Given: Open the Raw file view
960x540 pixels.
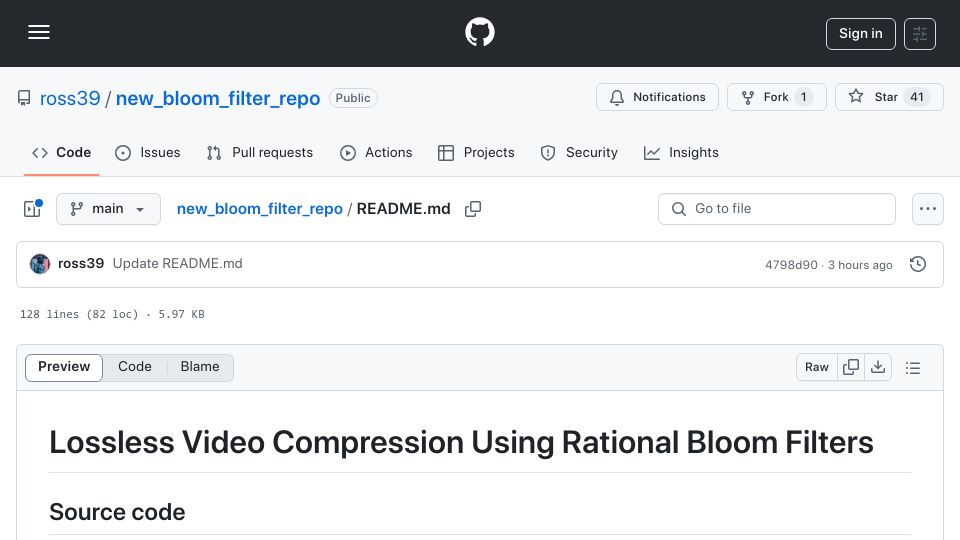Looking at the screenshot, I should 817,367.
